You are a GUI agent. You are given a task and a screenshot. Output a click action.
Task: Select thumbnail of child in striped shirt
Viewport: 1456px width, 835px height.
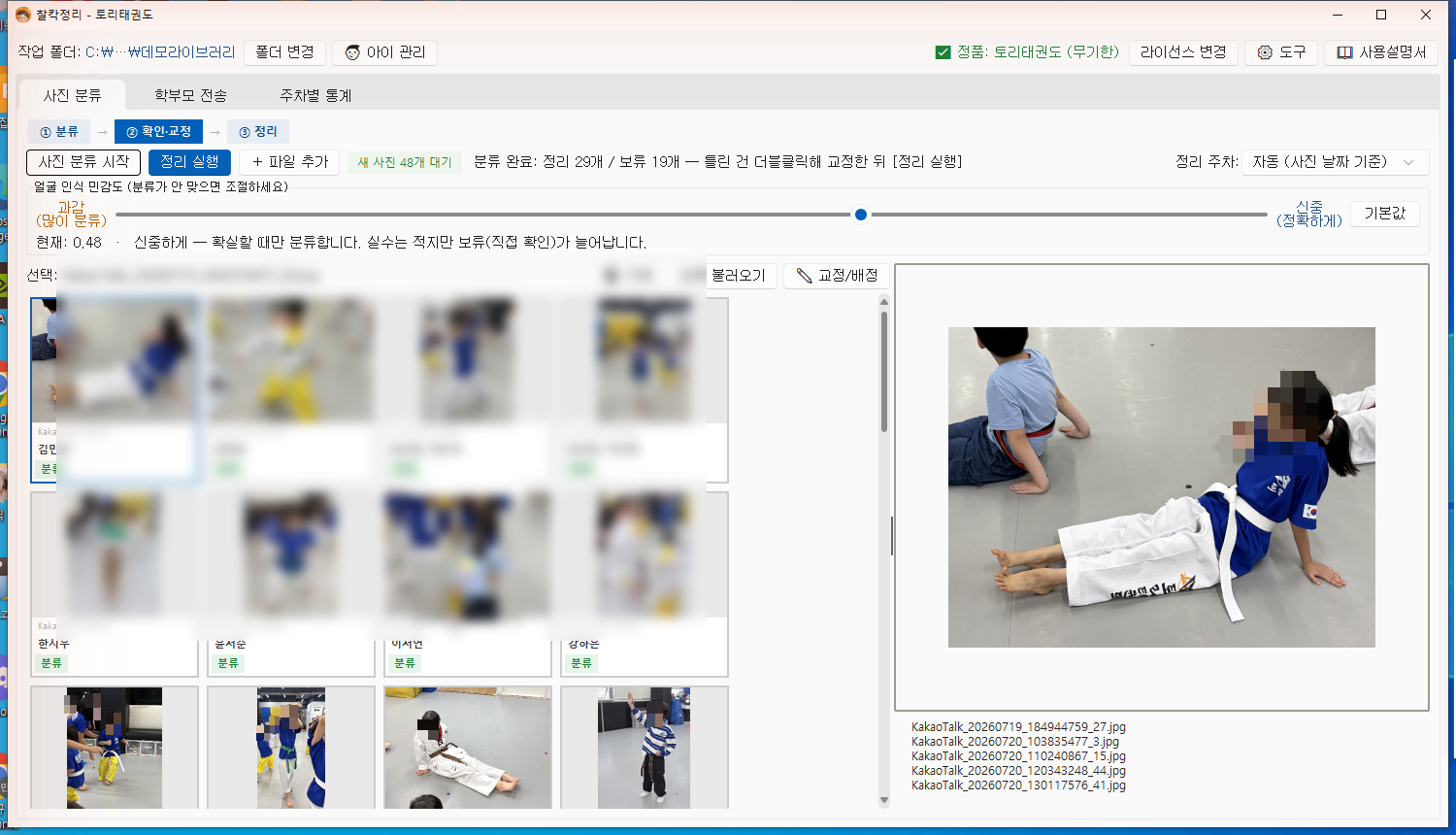(645, 749)
